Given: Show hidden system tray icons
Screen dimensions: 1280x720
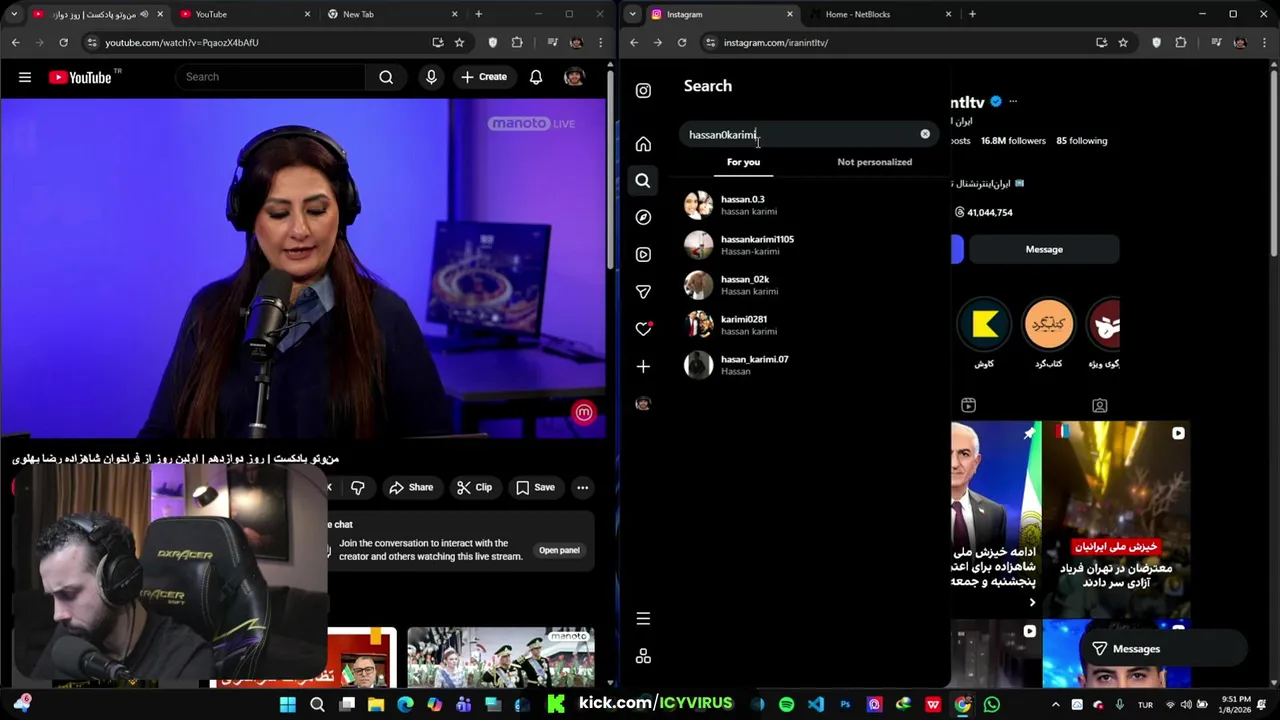Looking at the screenshot, I should coord(1056,705).
